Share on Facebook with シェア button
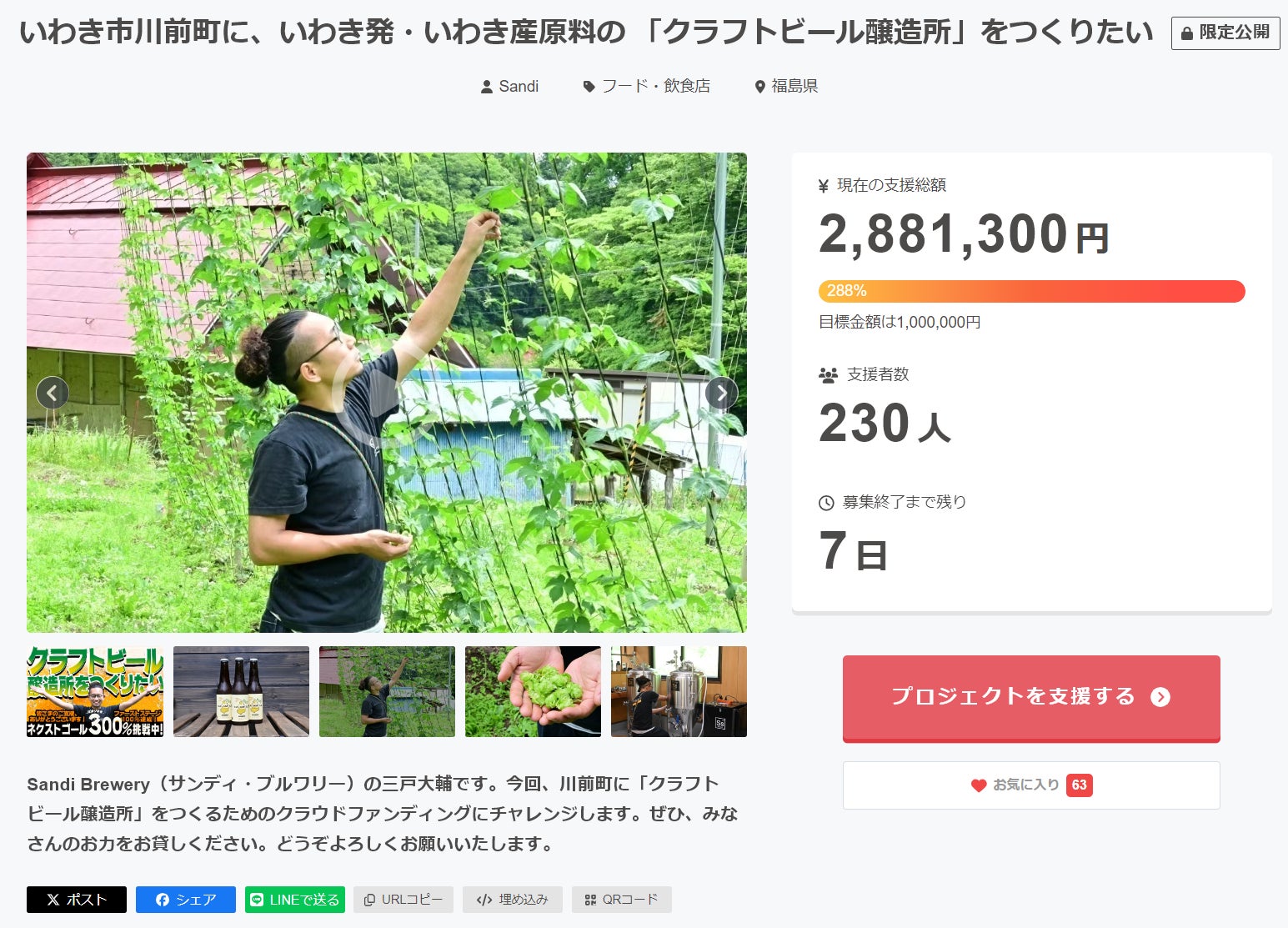The width and height of the screenshot is (1288, 928). click(x=186, y=900)
